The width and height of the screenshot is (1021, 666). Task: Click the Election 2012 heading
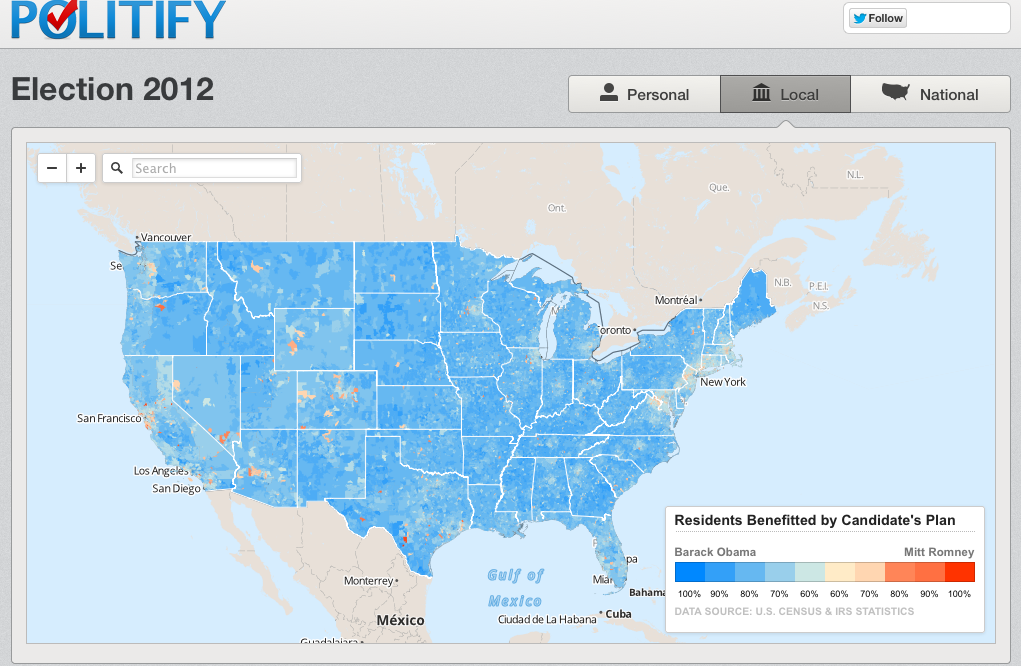[x=113, y=89]
